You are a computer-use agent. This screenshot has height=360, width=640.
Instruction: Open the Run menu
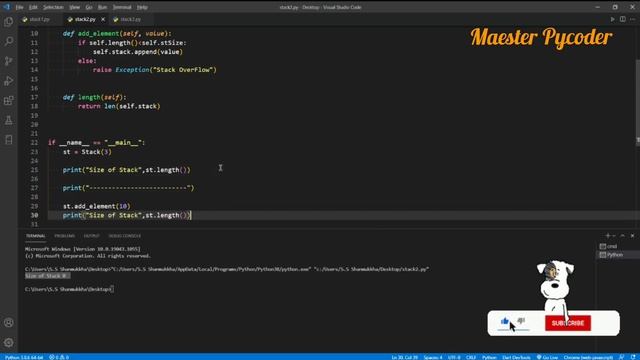point(102,7)
